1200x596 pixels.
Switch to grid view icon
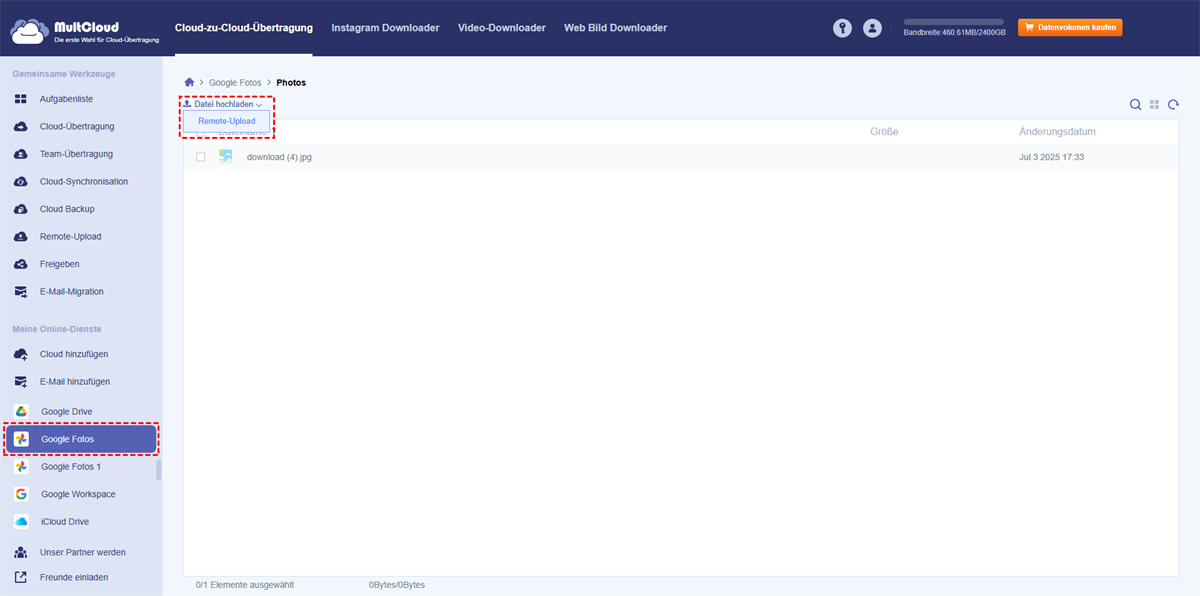(1155, 104)
